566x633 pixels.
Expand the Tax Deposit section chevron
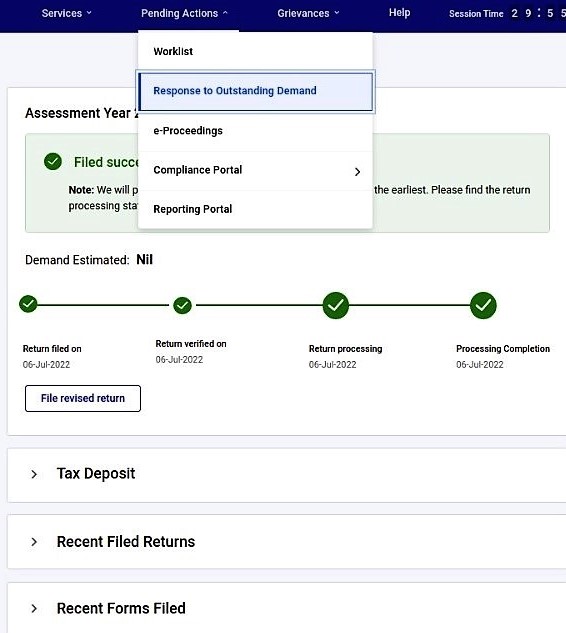[x=34, y=474]
